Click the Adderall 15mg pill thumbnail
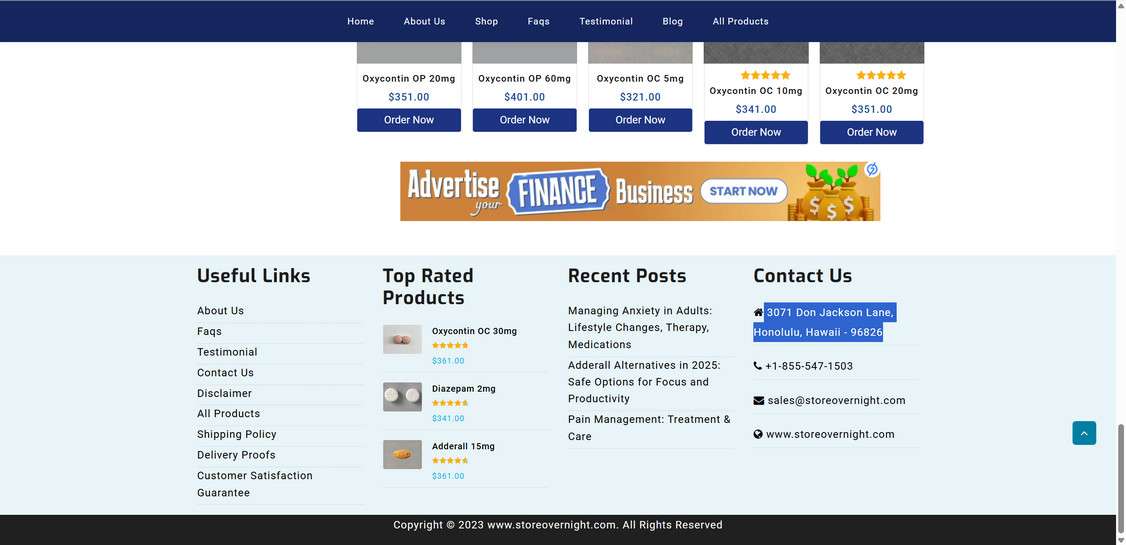 [x=402, y=455]
